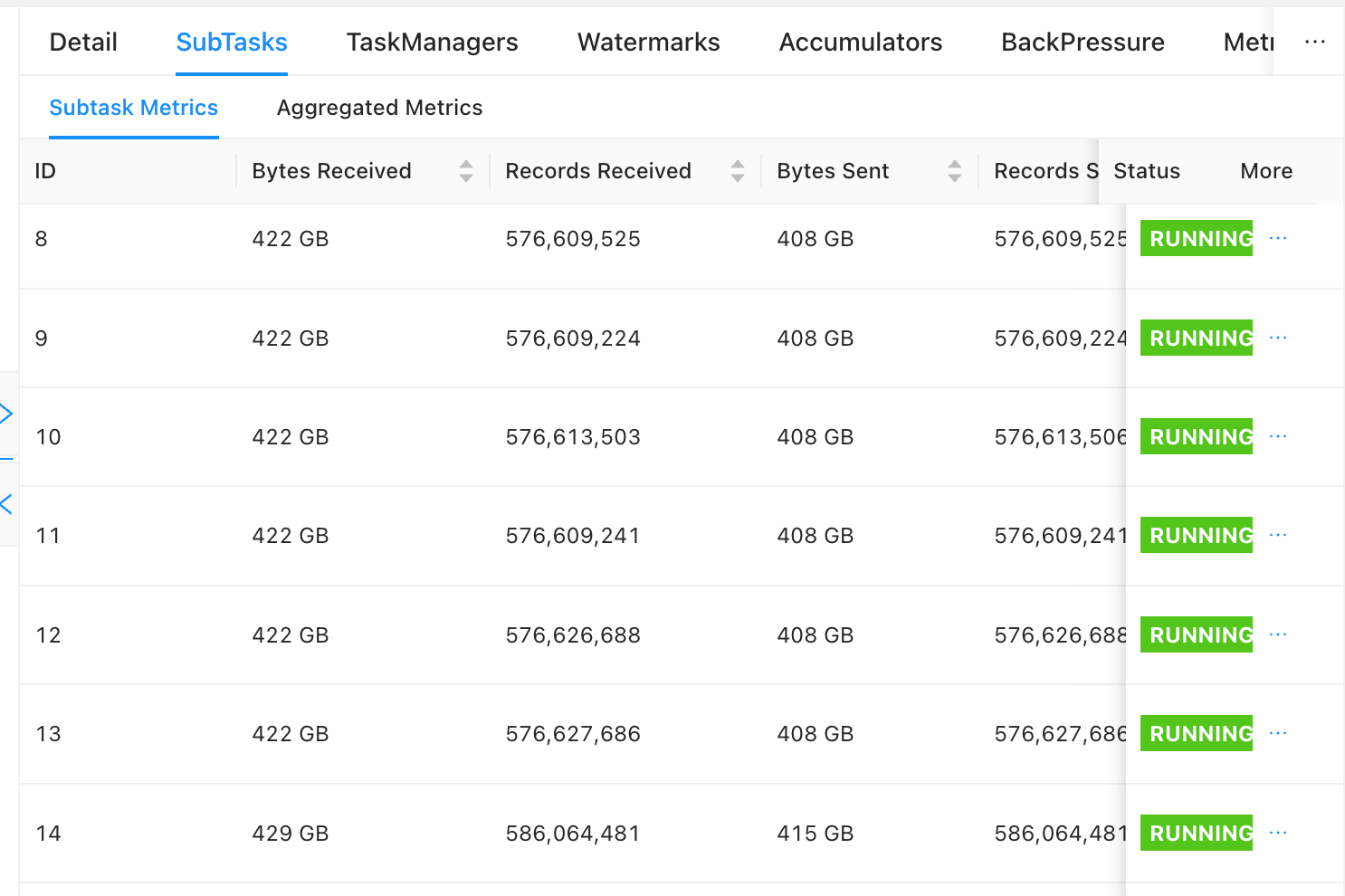Viewport: 1345px width, 896px height.
Task: Click Records Received value 576,626,688 in row 12
Action: (x=573, y=635)
